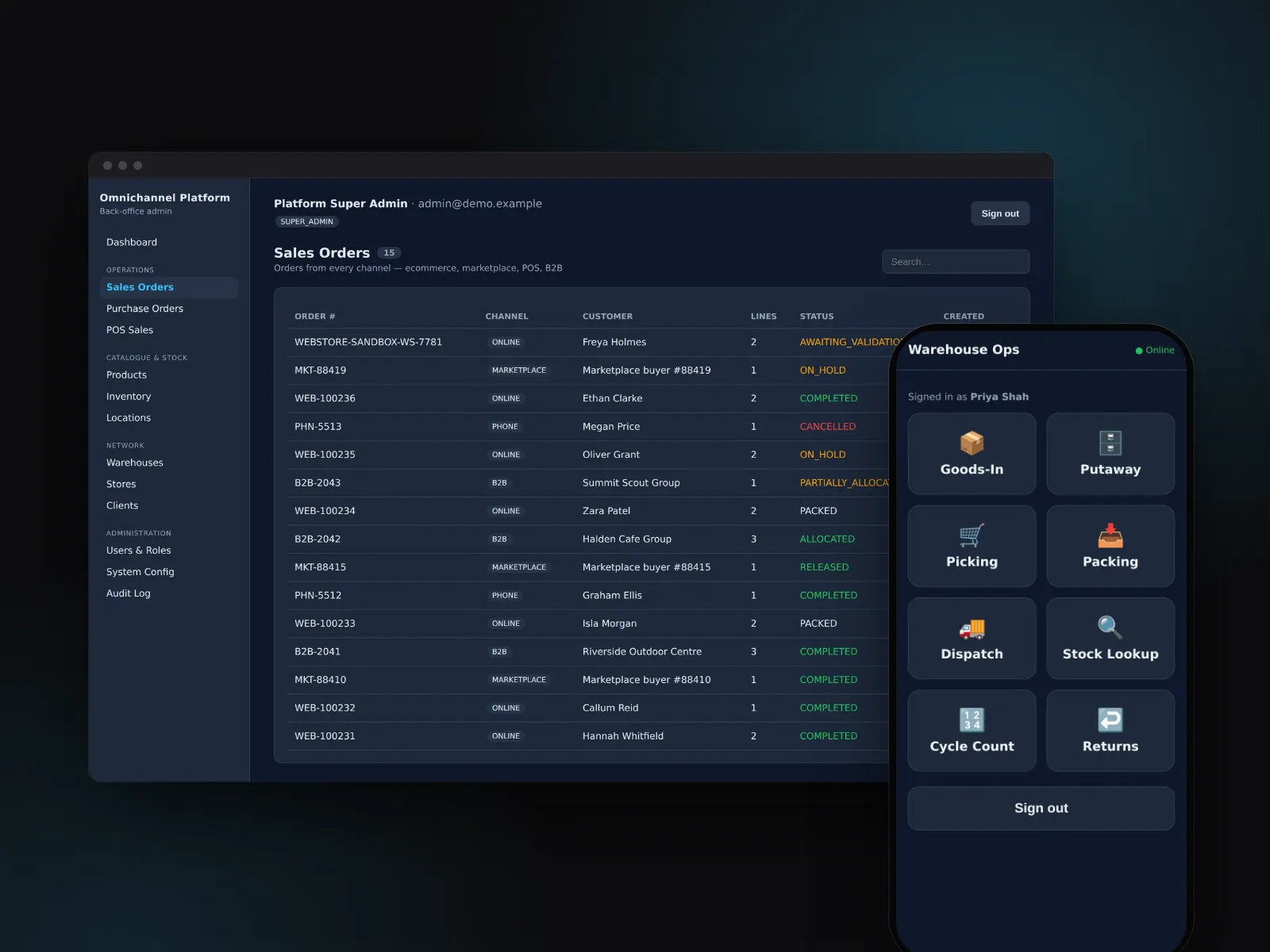Viewport: 1270px width, 952px height.
Task: Navigate to Inventory
Action: (x=129, y=397)
